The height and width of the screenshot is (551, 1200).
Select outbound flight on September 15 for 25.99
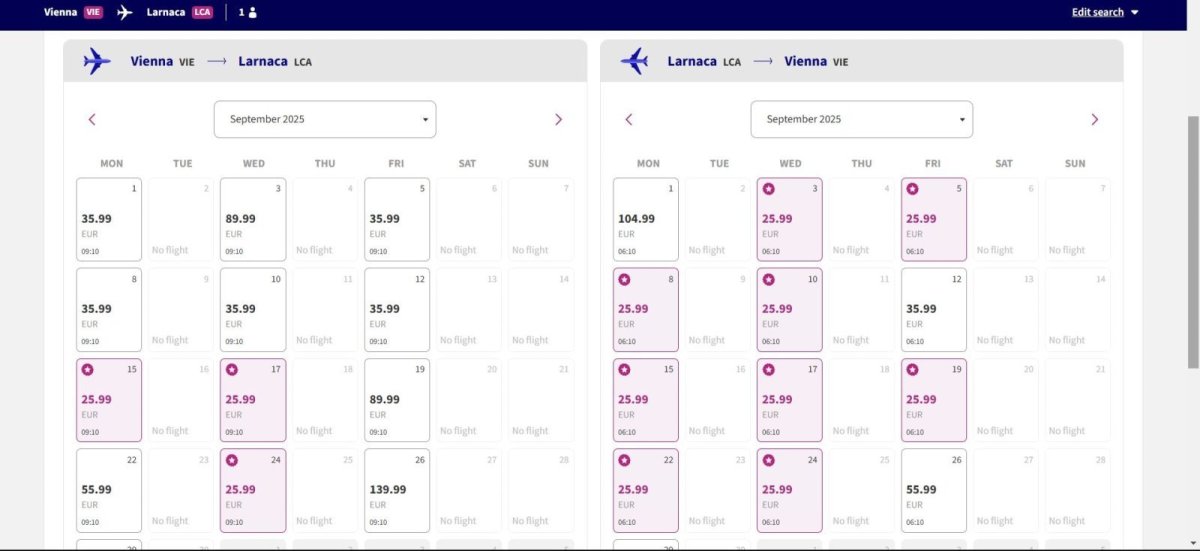coord(109,400)
